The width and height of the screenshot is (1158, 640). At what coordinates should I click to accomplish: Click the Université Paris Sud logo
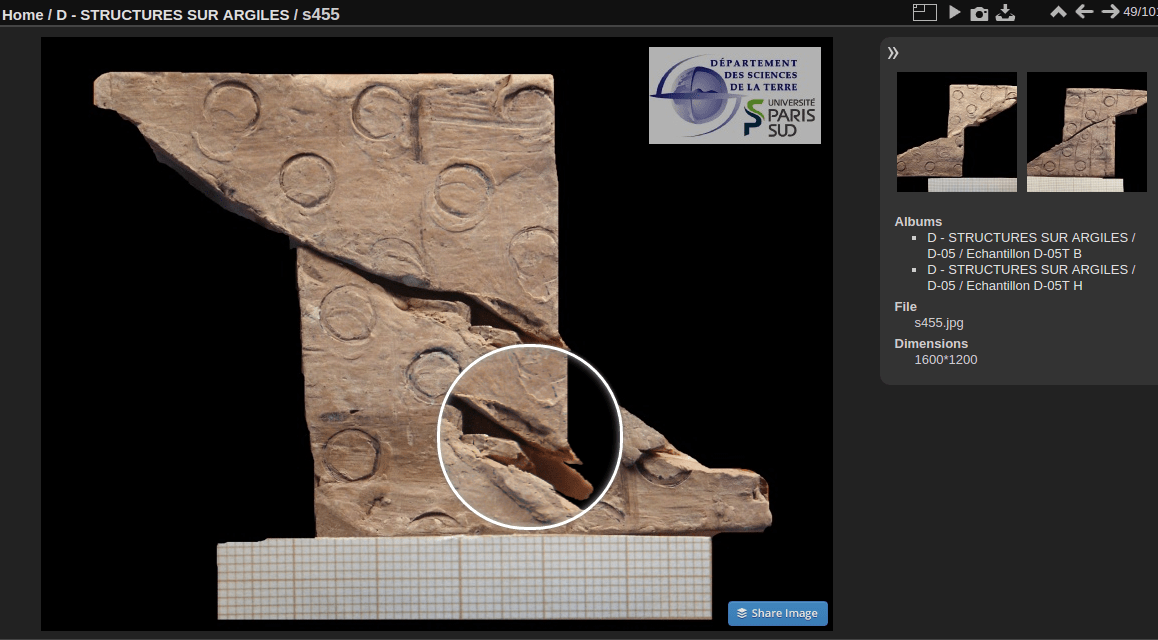(x=735, y=95)
